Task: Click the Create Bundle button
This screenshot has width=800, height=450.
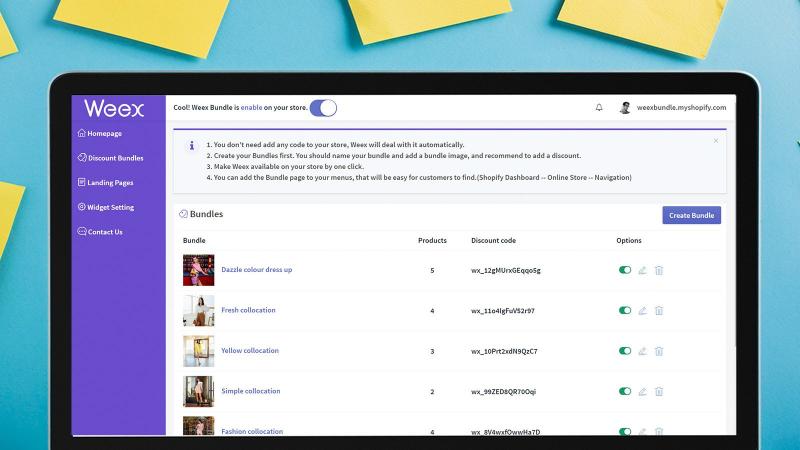Action: pyautogui.click(x=691, y=215)
